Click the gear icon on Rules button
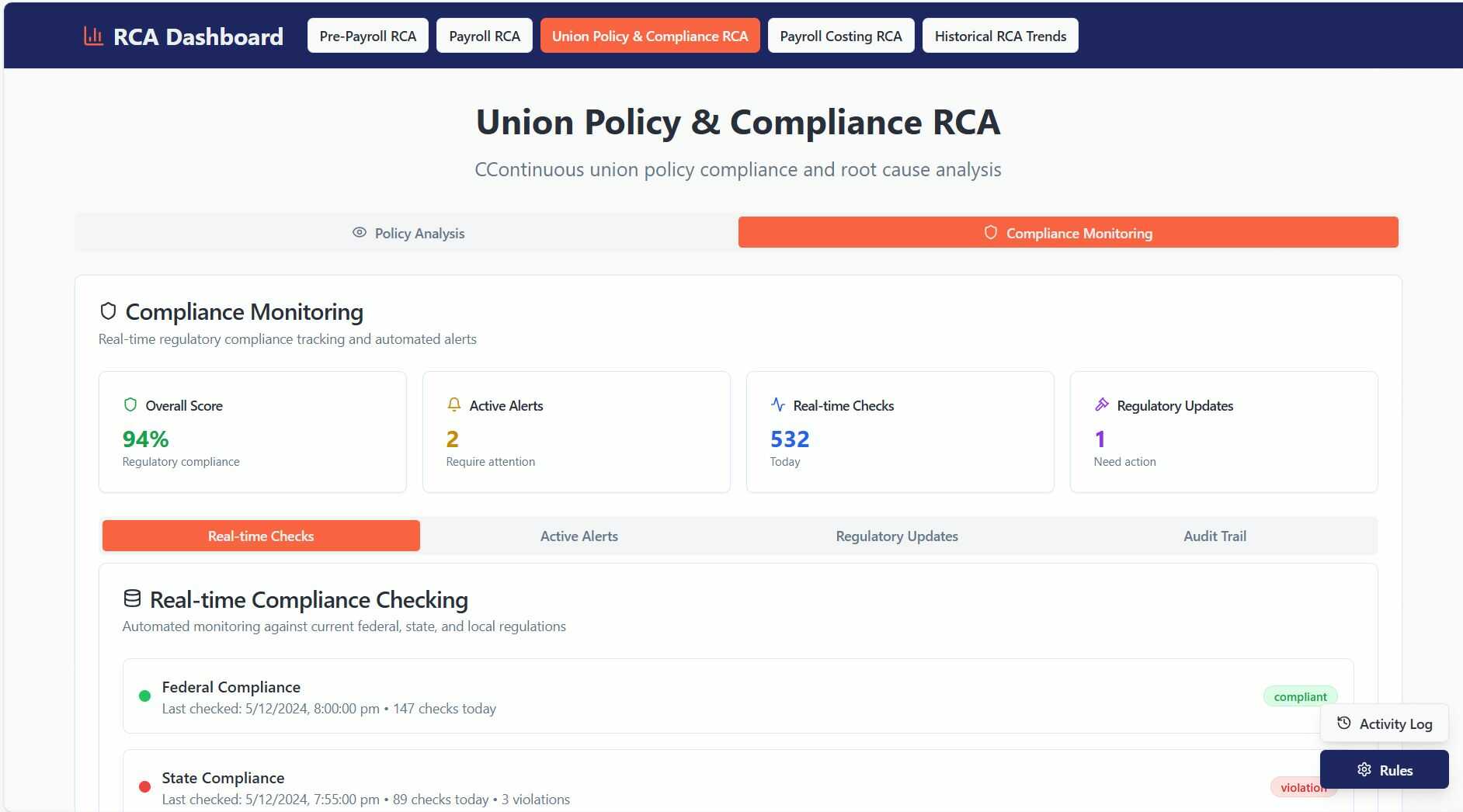Image resolution: width=1463 pixels, height=812 pixels. (x=1364, y=769)
